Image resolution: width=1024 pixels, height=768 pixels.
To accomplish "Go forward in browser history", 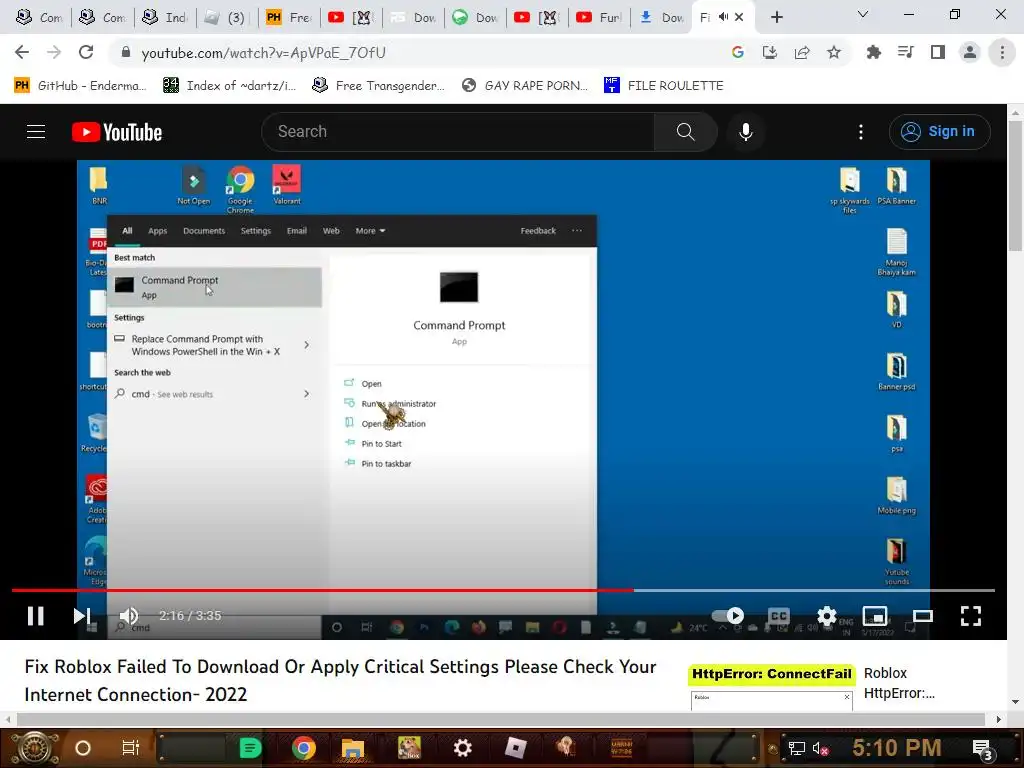I will (x=54, y=52).
